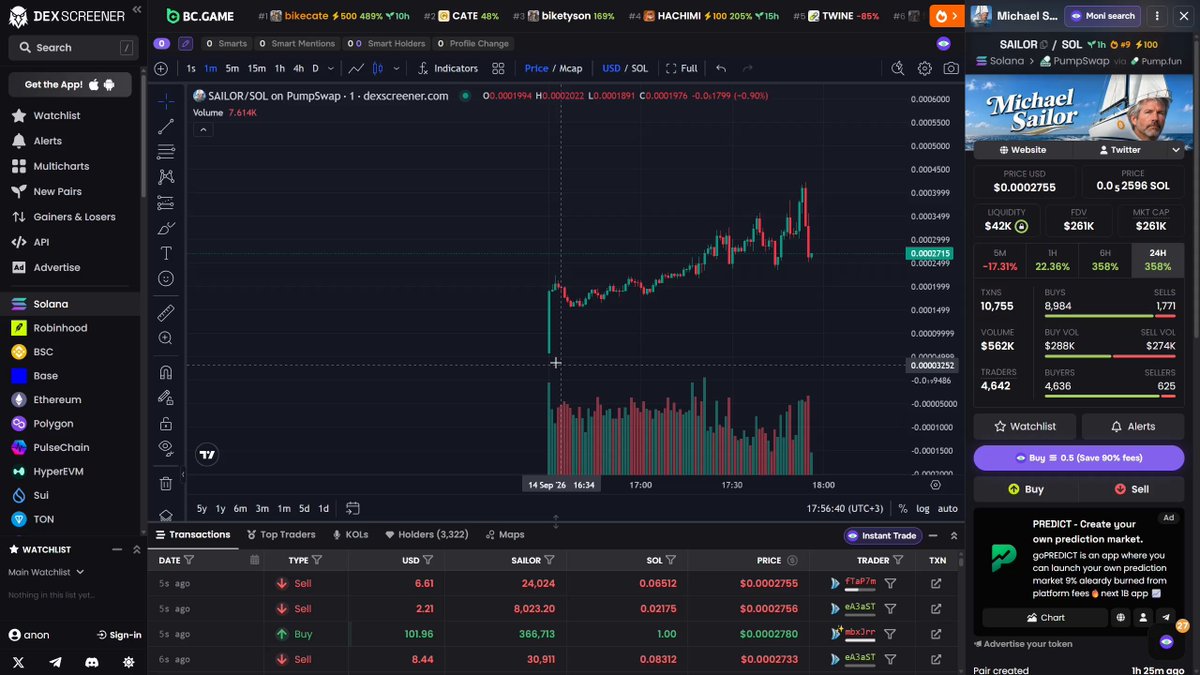The image size is (1200, 675).
Task: Select the crosshair cursor tool
Action: click(166, 101)
